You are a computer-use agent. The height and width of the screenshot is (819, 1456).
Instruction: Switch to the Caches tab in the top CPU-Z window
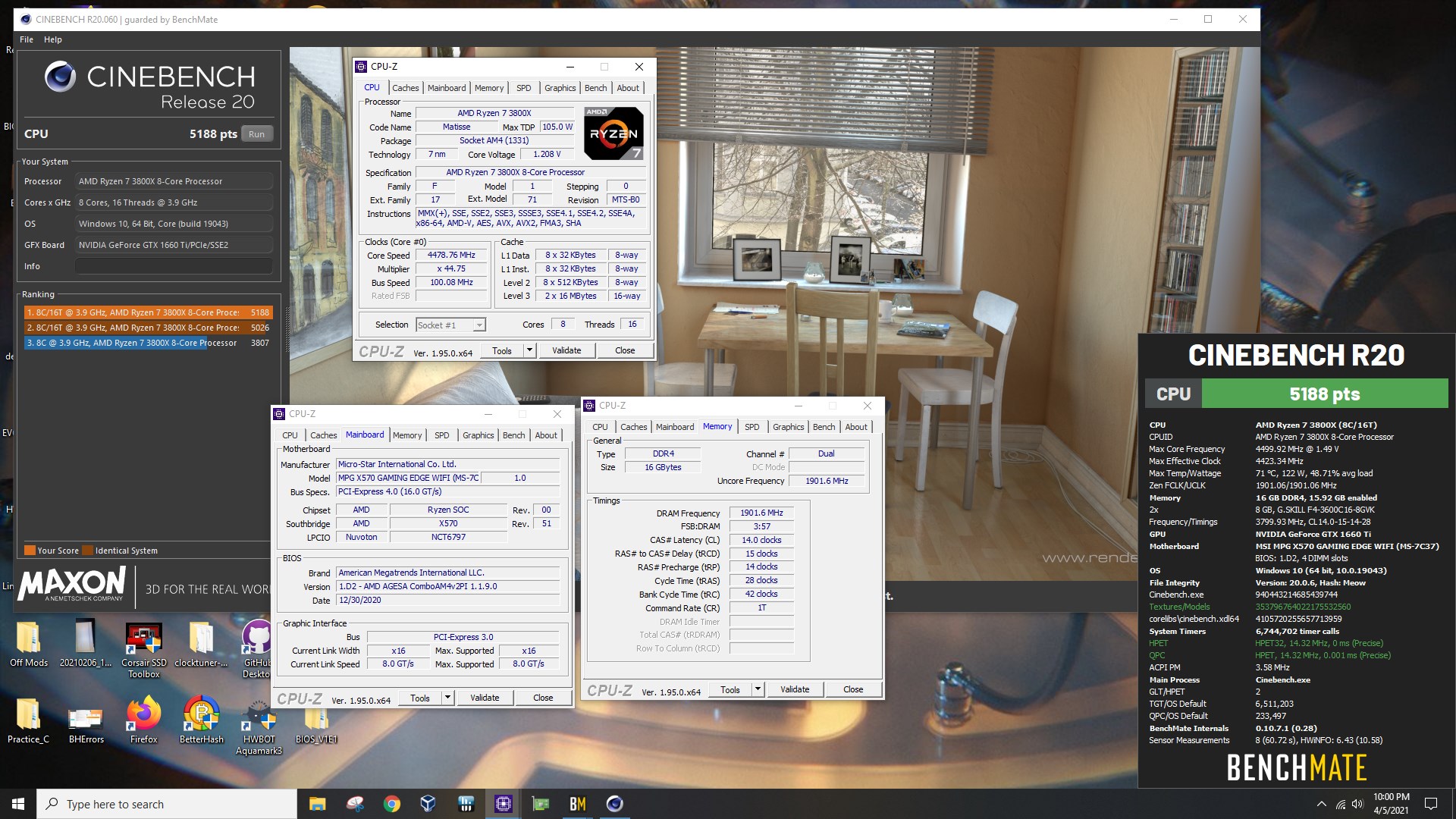(x=405, y=88)
